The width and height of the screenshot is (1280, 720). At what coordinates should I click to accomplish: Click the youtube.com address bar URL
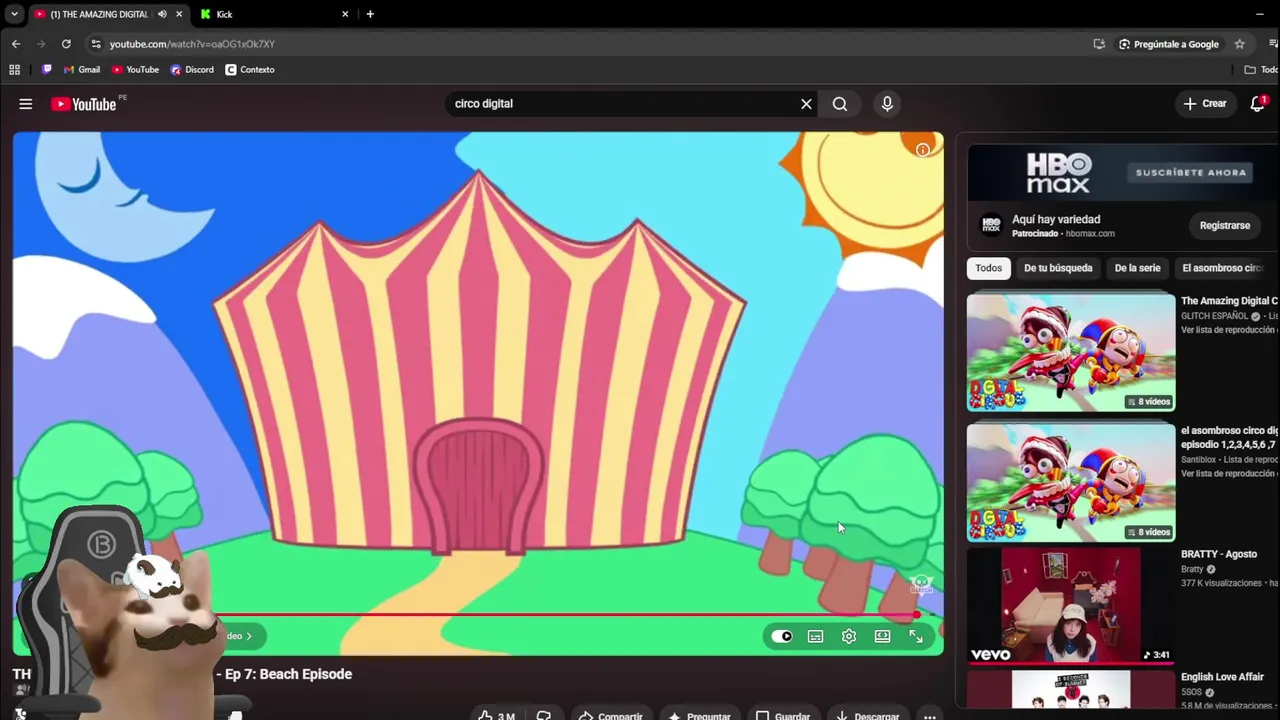tap(192, 44)
